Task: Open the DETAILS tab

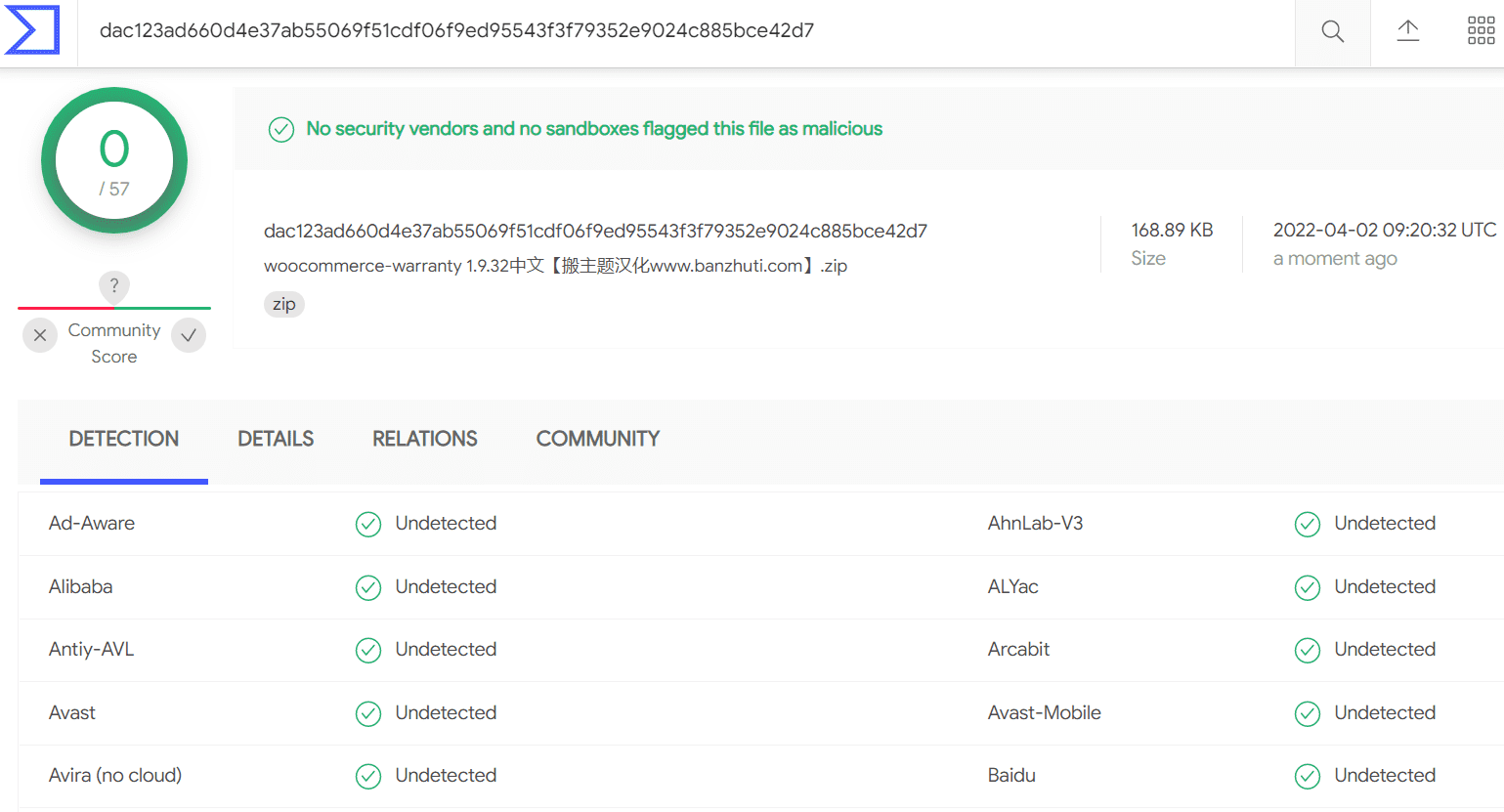Action: tap(276, 439)
